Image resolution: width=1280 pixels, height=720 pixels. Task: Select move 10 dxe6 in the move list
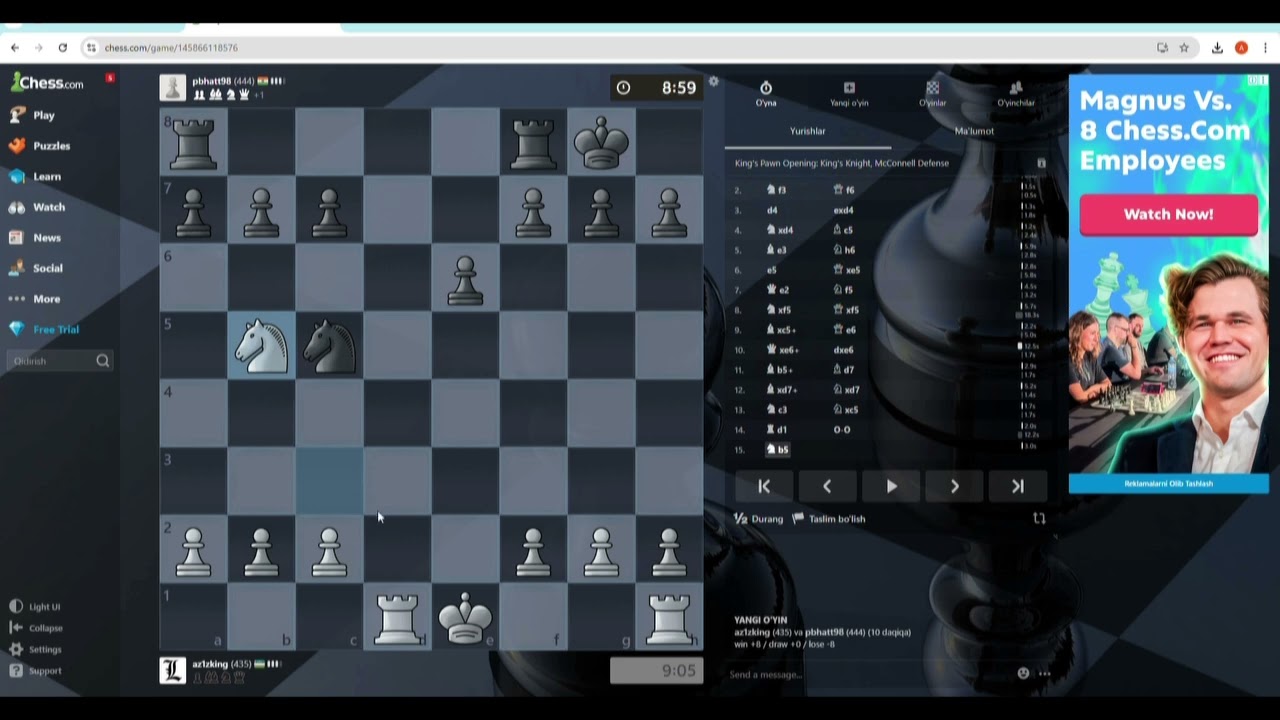coord(844,350)
